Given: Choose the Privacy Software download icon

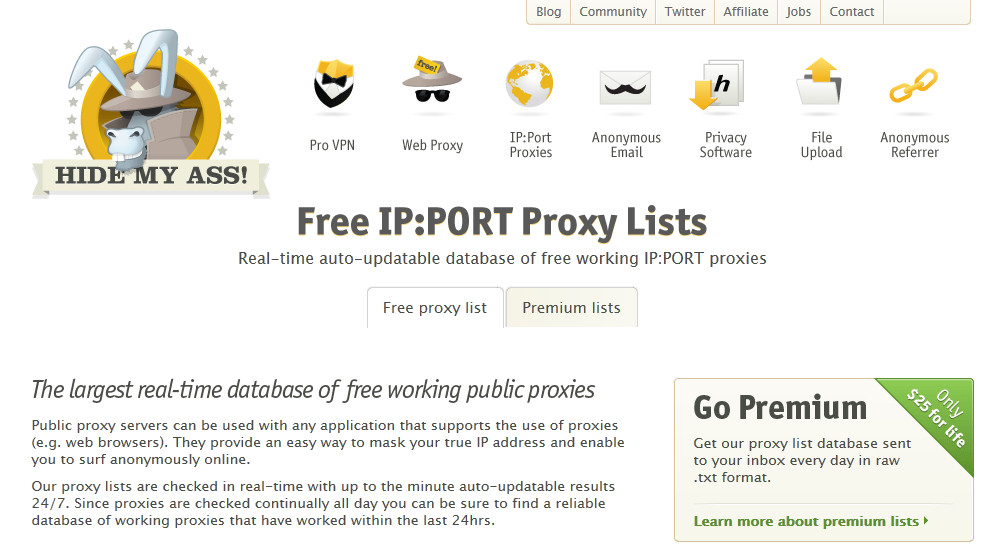Looking at the screenshot, I should [716, 85].
